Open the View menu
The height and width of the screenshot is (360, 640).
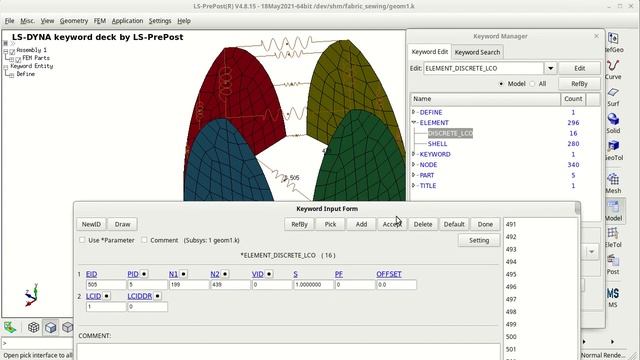click(47, 21)
